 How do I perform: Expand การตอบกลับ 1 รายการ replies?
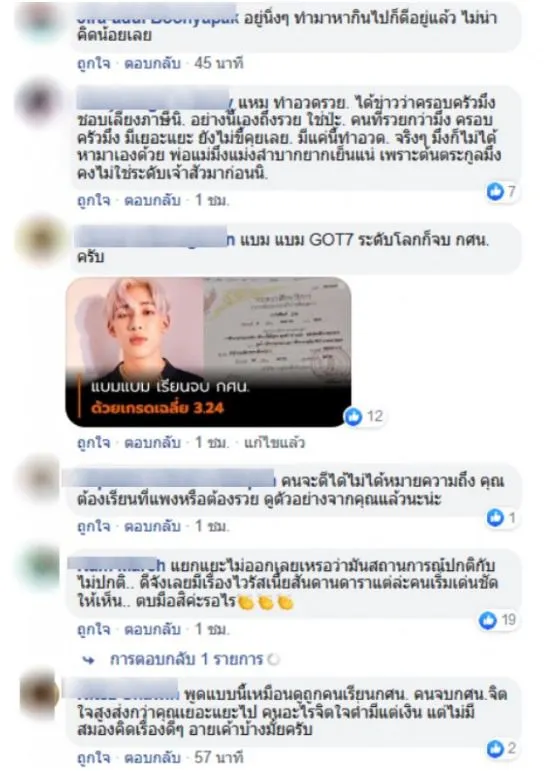point(186,659)
